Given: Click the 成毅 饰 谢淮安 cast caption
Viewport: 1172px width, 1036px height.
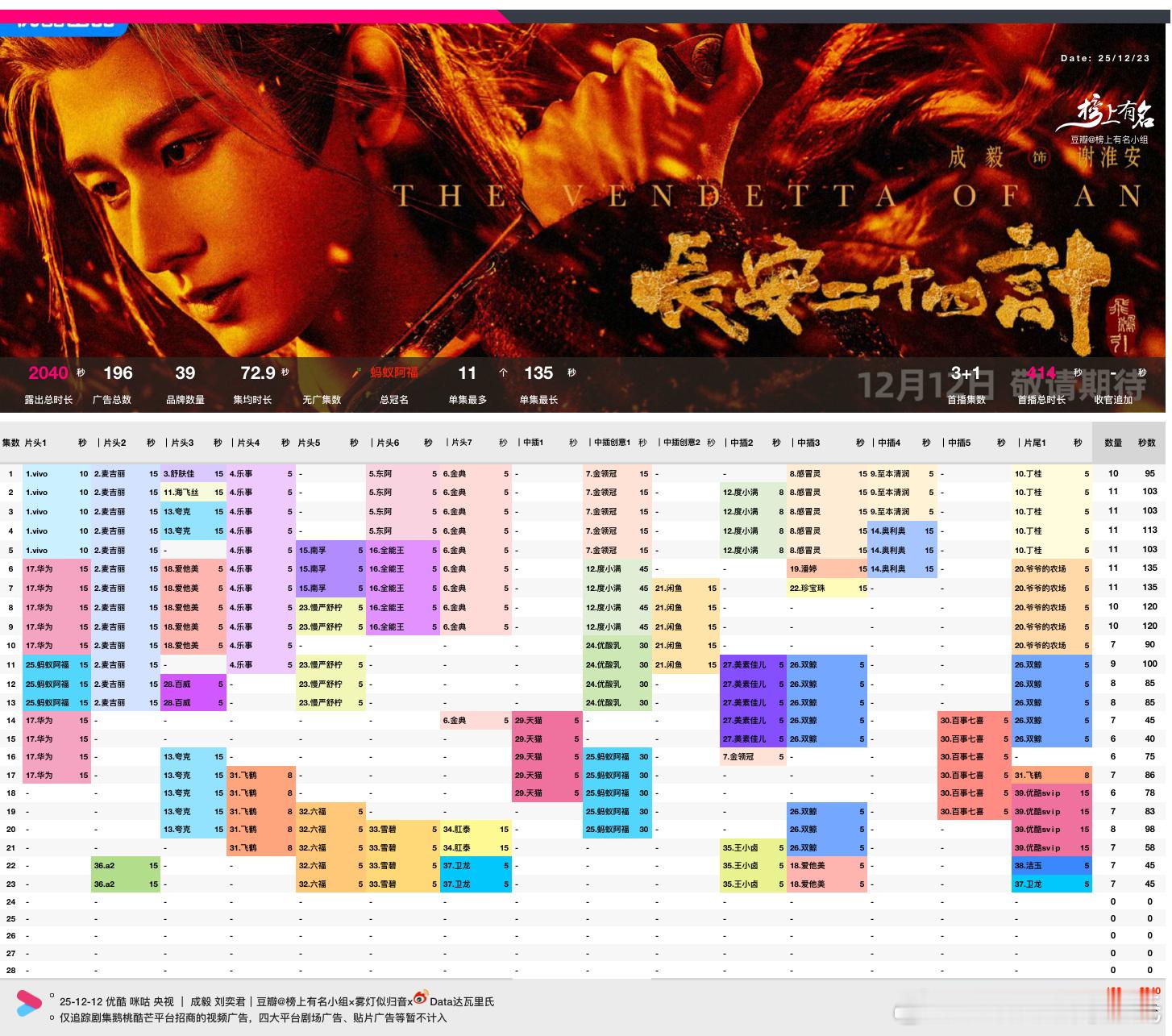Looking at the screenshot, I should pos(1045,156).
